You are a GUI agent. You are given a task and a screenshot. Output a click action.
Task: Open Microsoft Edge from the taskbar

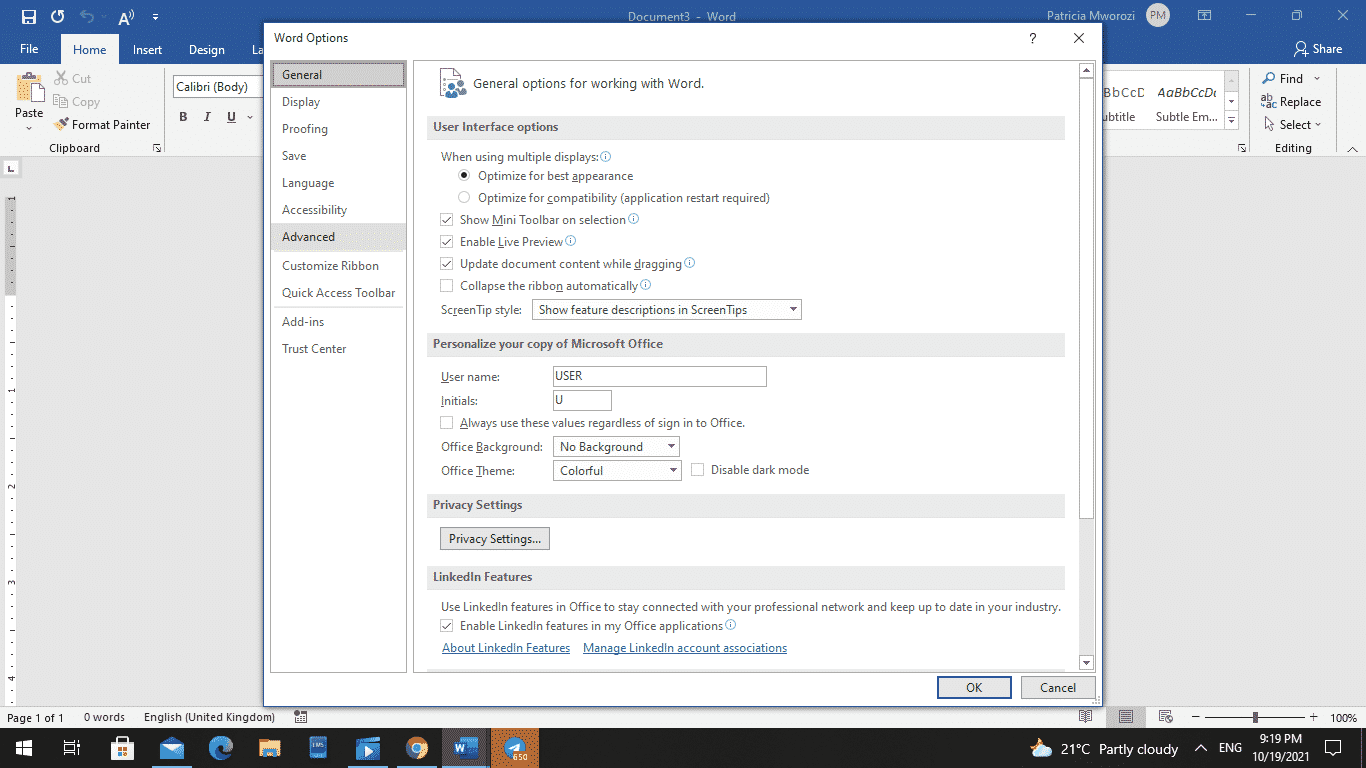(x=220, y=748)
